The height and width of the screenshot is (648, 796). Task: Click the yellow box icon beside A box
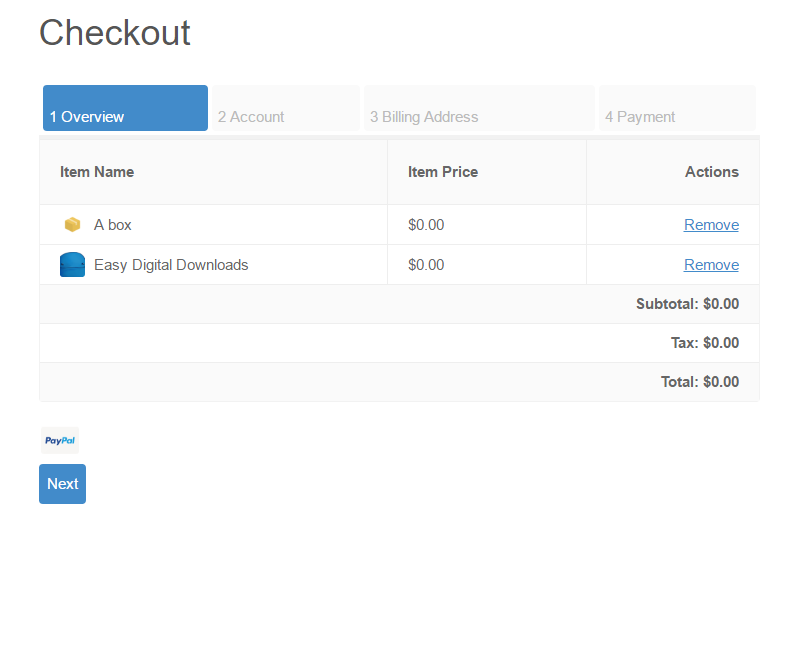[x=73, y=224]
